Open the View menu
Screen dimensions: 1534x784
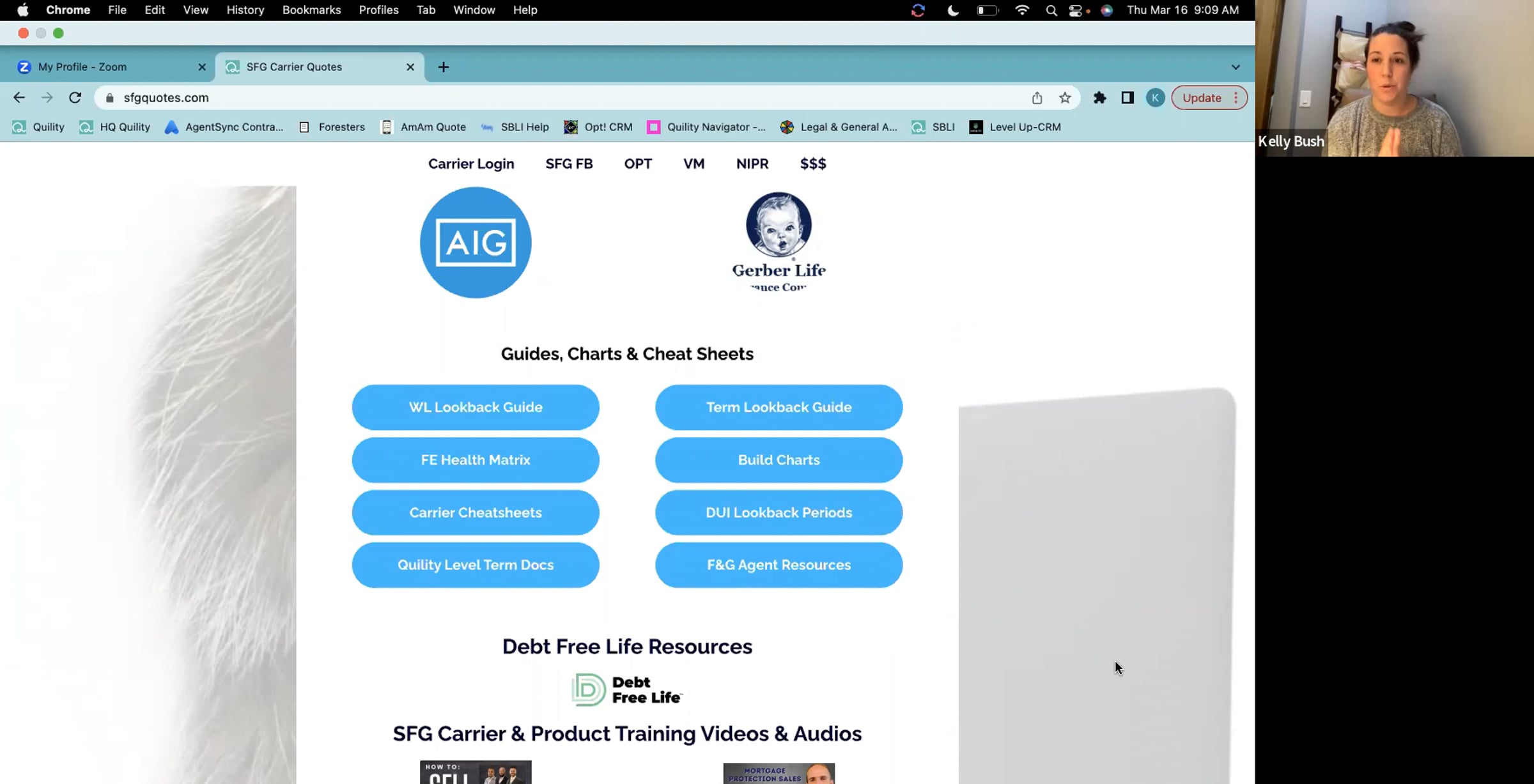(x=196, y=10)
